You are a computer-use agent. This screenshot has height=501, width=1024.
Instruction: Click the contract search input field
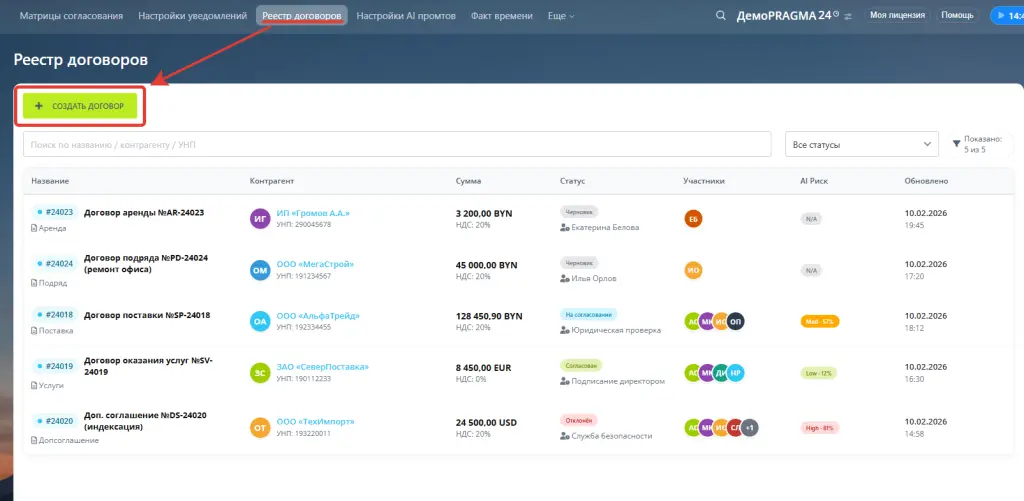pyautogui.click(x=397, y=145)
